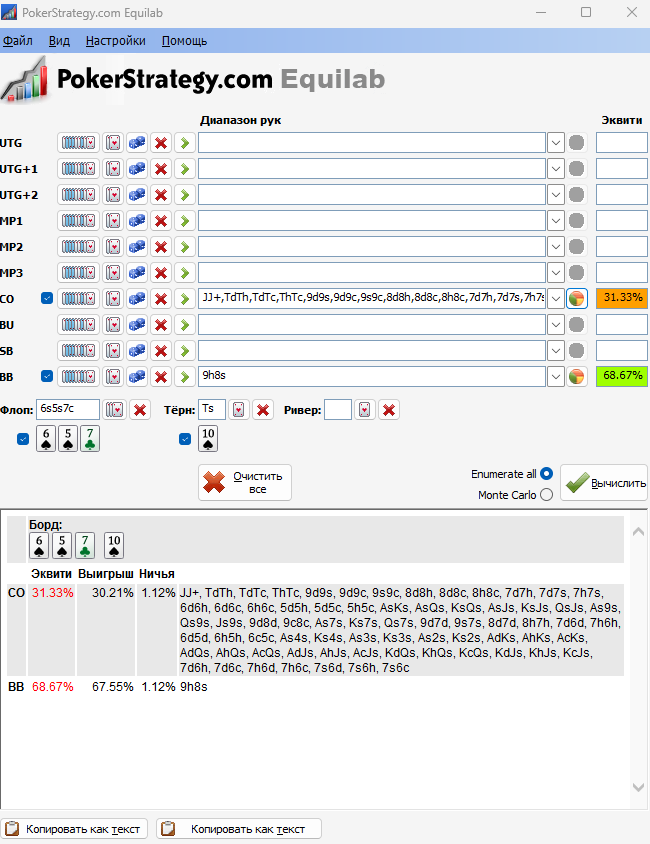Image resolution: width=650 pixels, height=844 pixels.
Task: Click 7 of clubs flop card image
Action: pyautogui.click(x=90, y=439)
